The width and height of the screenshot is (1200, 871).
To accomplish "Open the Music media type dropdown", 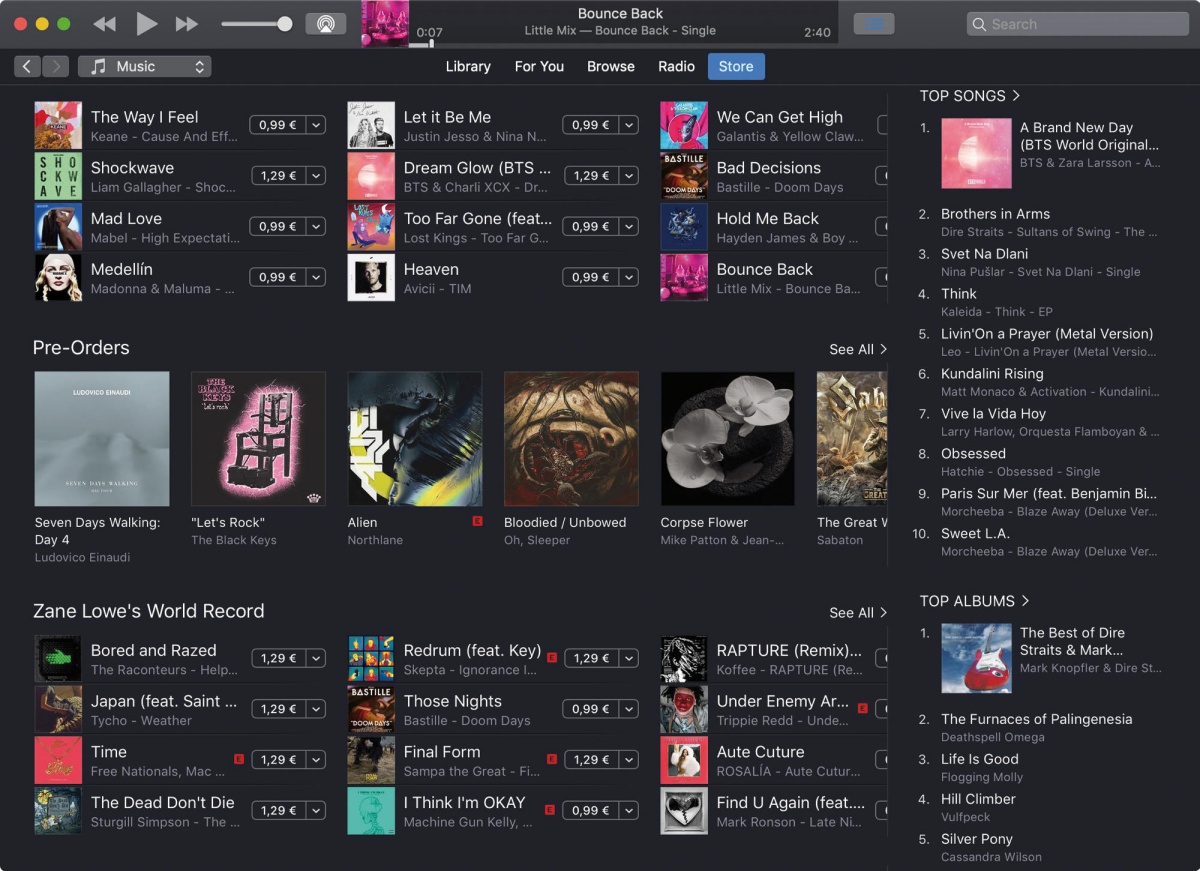I will 144,66.
